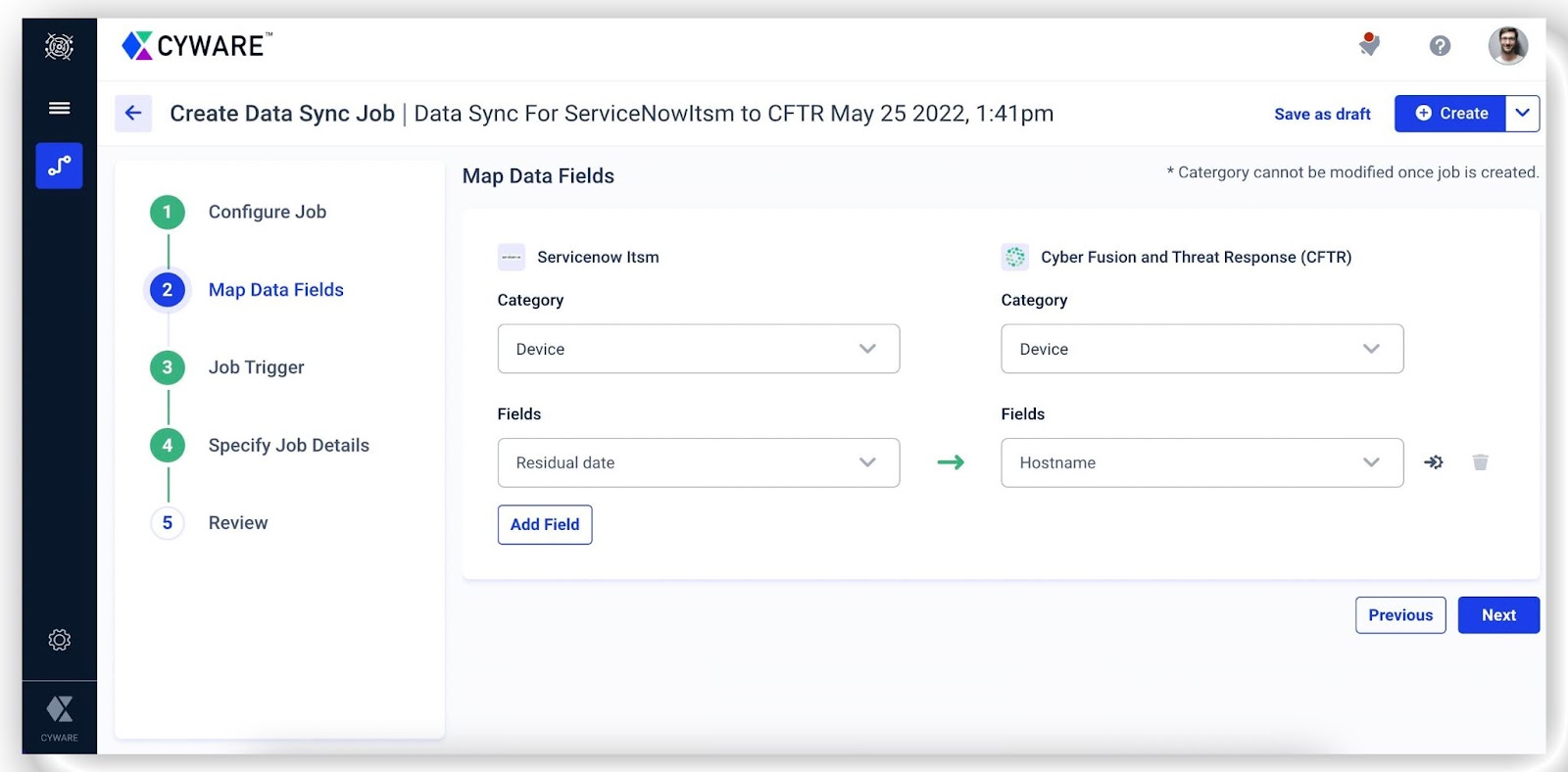
Task: Click Save as draft link
Action: [x=1322, y=115]
